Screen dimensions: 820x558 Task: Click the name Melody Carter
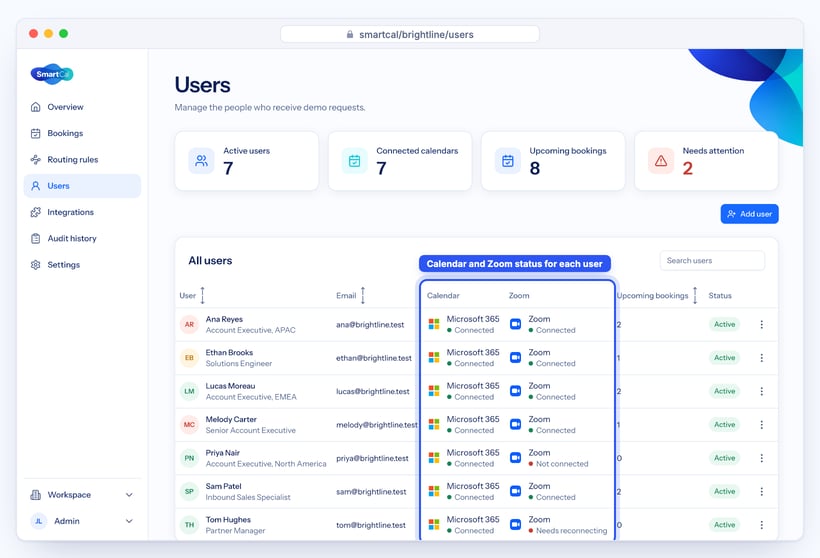[231, 419]
